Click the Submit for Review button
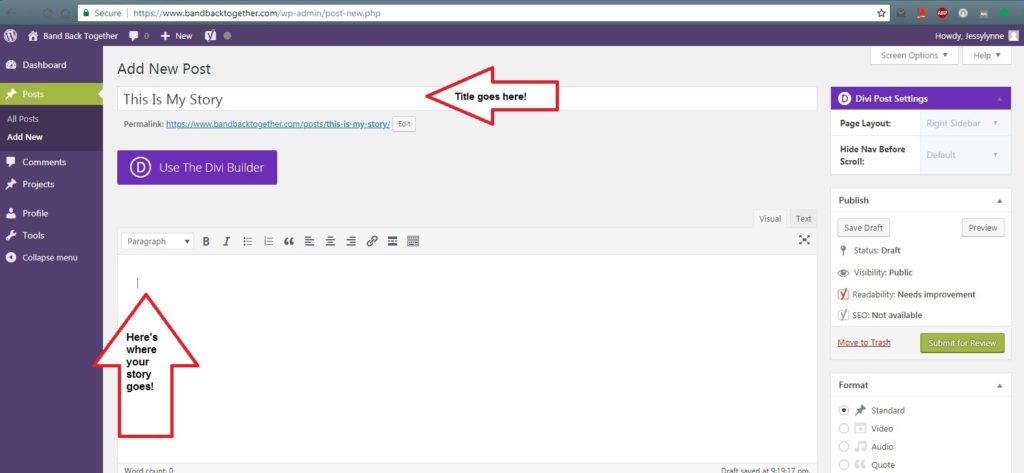Image resolution: width=1024 pixels, height=473 pixels. [962, 343]
